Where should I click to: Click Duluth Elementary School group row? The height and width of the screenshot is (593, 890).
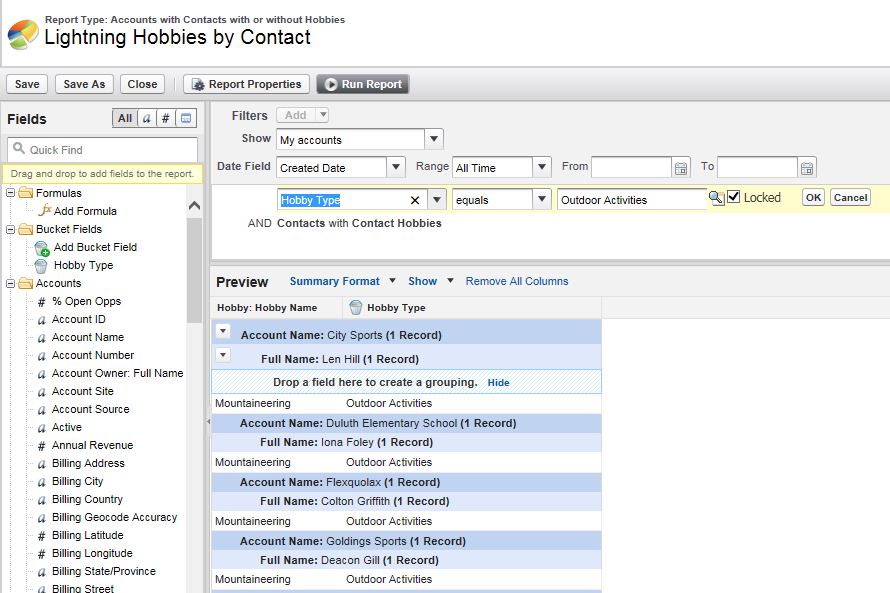click(406, 423)
